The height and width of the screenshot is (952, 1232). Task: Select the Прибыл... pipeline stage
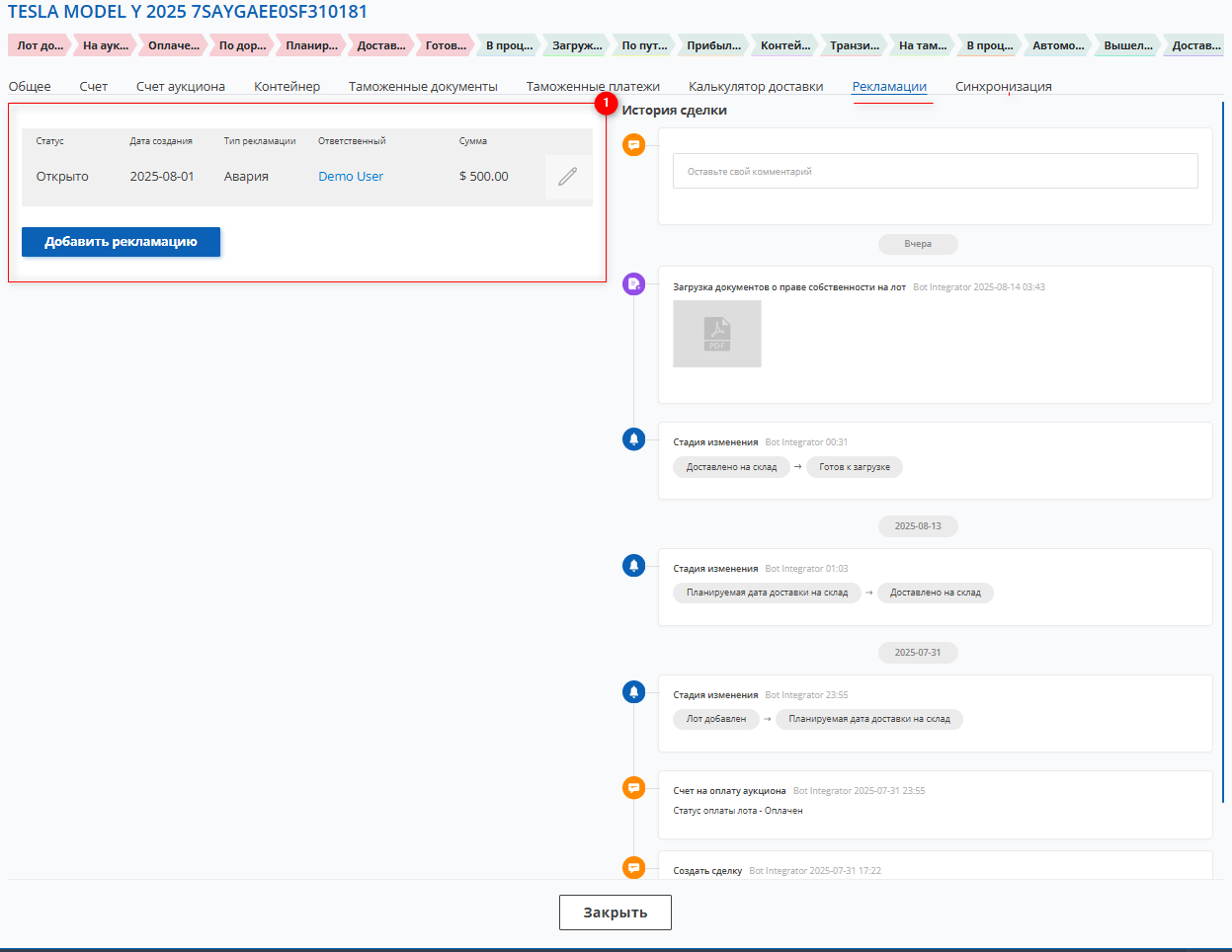coord(713,45)
